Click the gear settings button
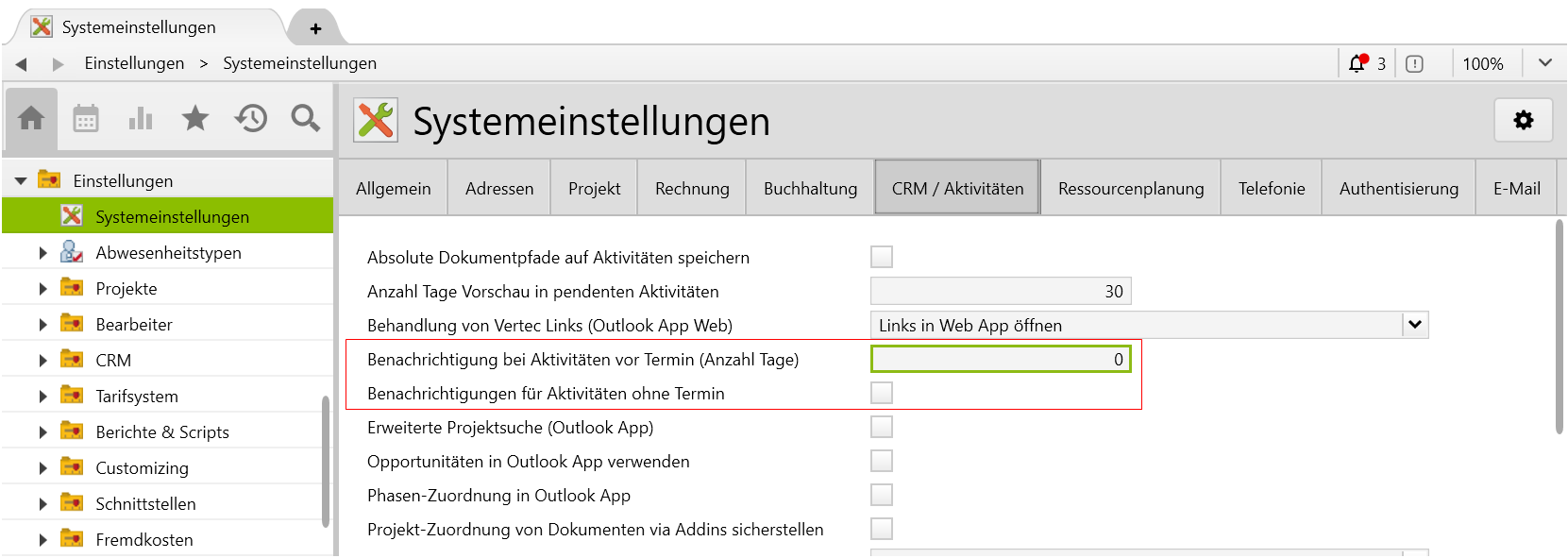Image resolution: width=1568 pixels, height=558 pixels. point(1523,121)
